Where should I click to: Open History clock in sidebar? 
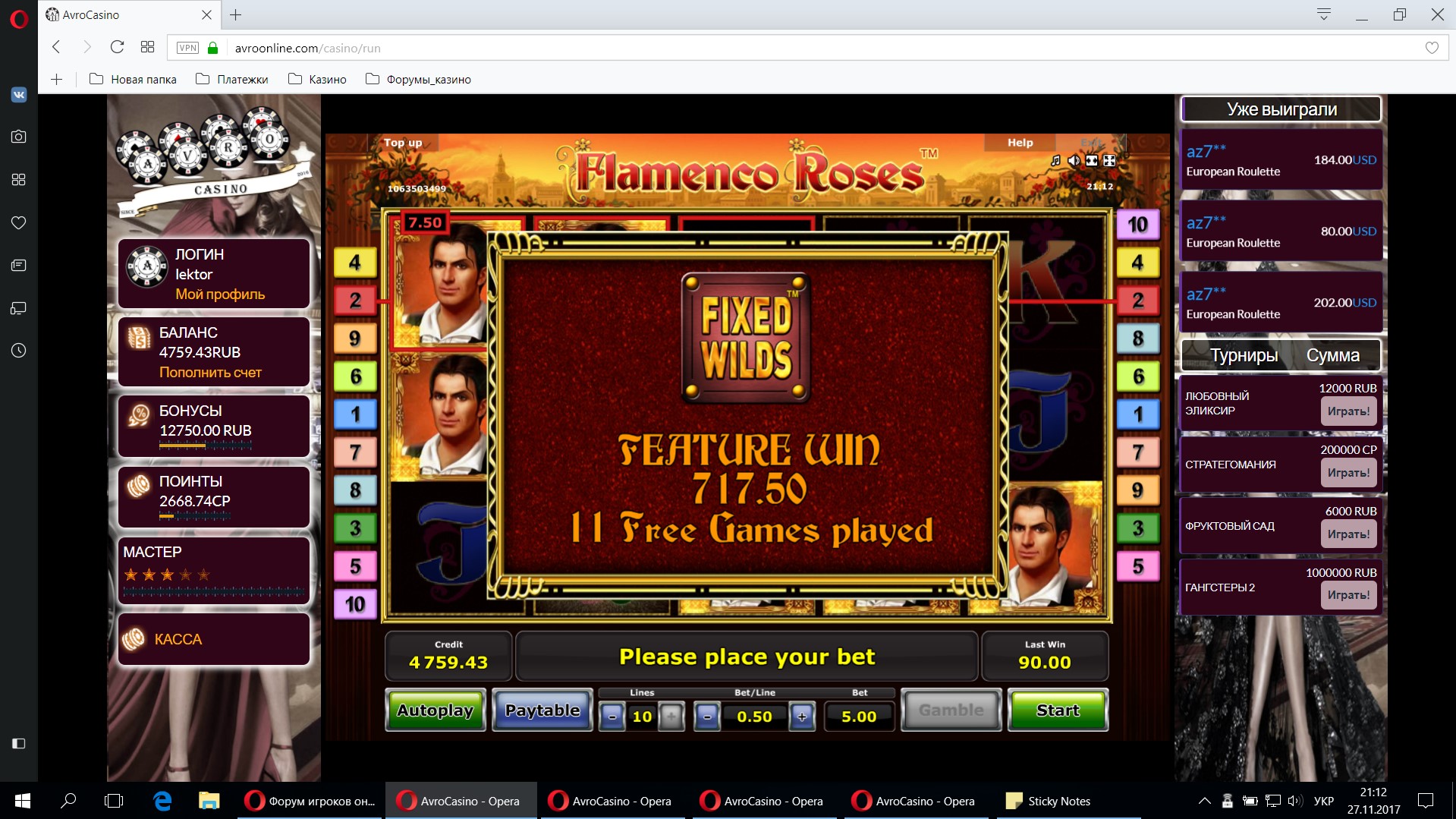(19, 351)
